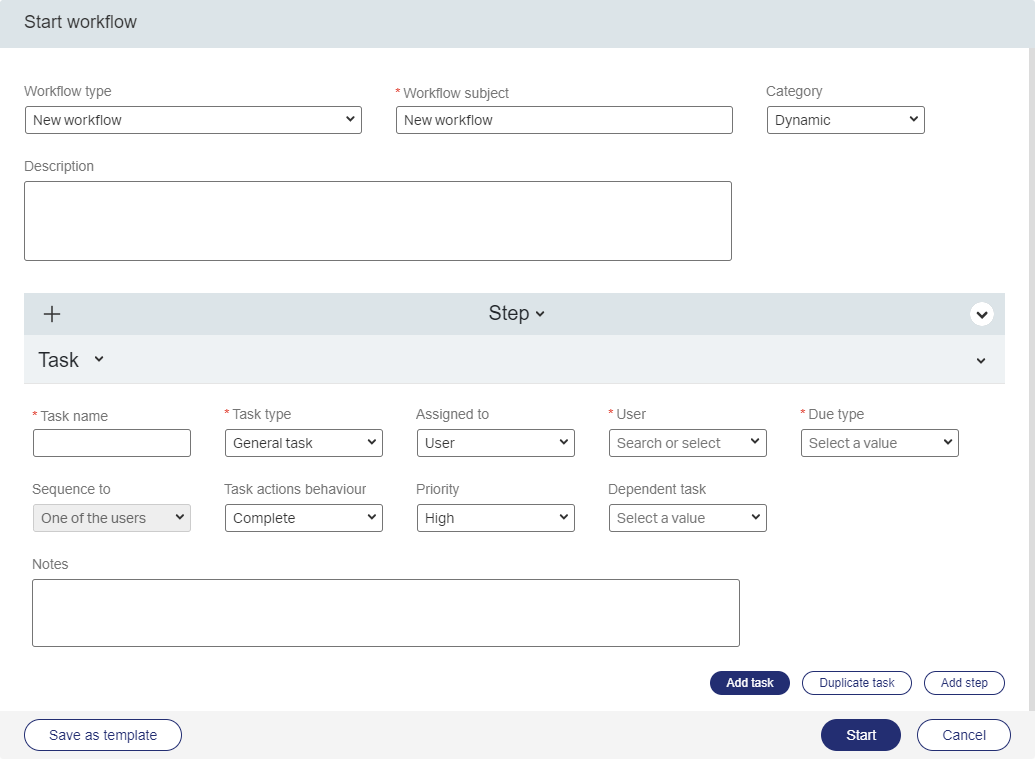Open the Task title dropdown arrow
This screenshot has width=1035, height=759.
coord(99,360)
